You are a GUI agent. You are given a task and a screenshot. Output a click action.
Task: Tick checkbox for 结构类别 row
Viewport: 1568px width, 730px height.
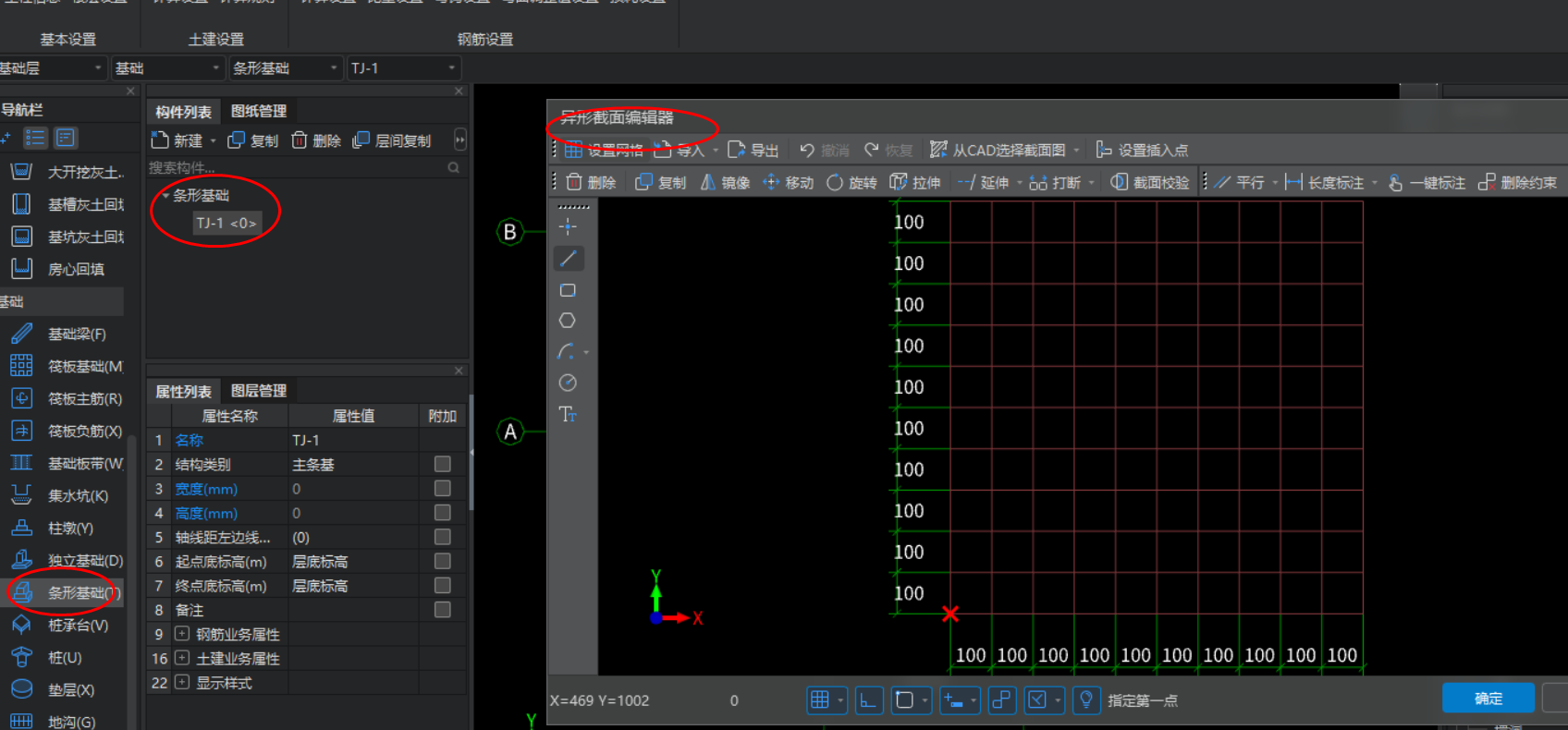pyautogui.click(x=443, y=464)
